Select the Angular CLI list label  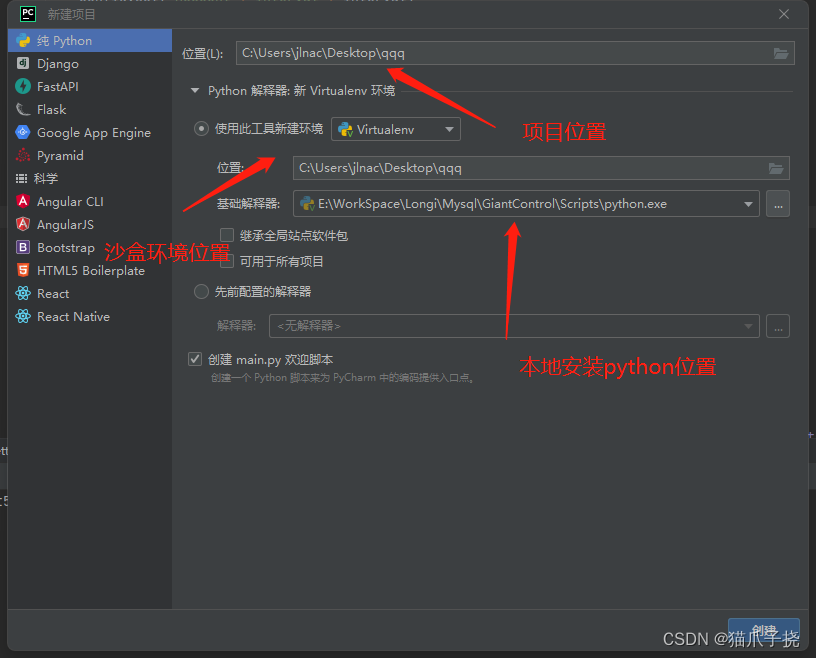(70, 201)
